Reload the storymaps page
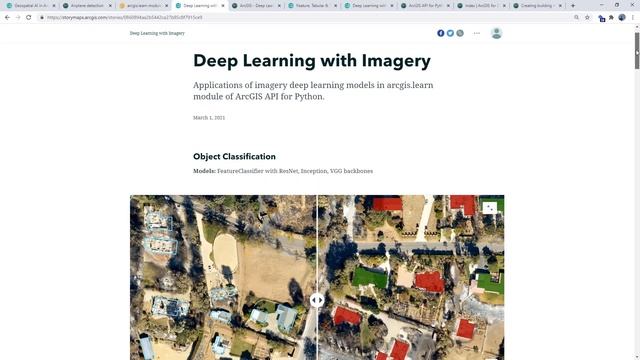The image size is (640, 360). pyautogui.click(x=29, y=18)
